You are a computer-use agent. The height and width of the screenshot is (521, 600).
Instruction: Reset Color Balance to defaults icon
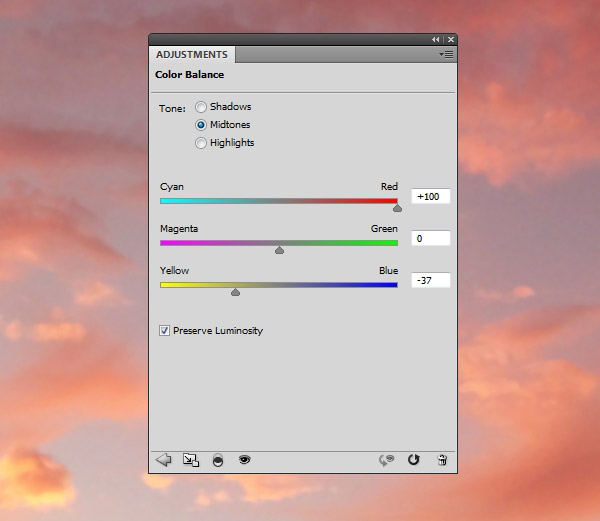point(413,460)
